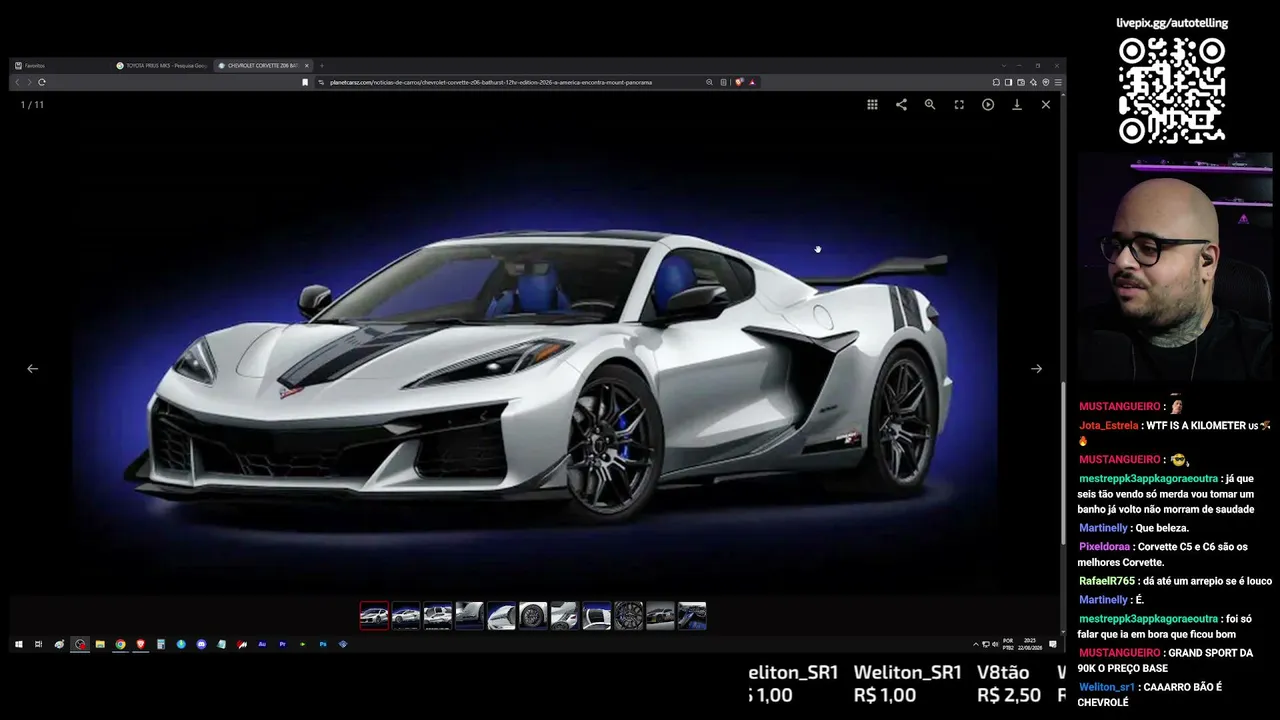The image size is (1280, 720).
Task: Open Task View on the taskbar
Action: coord(38,644)
